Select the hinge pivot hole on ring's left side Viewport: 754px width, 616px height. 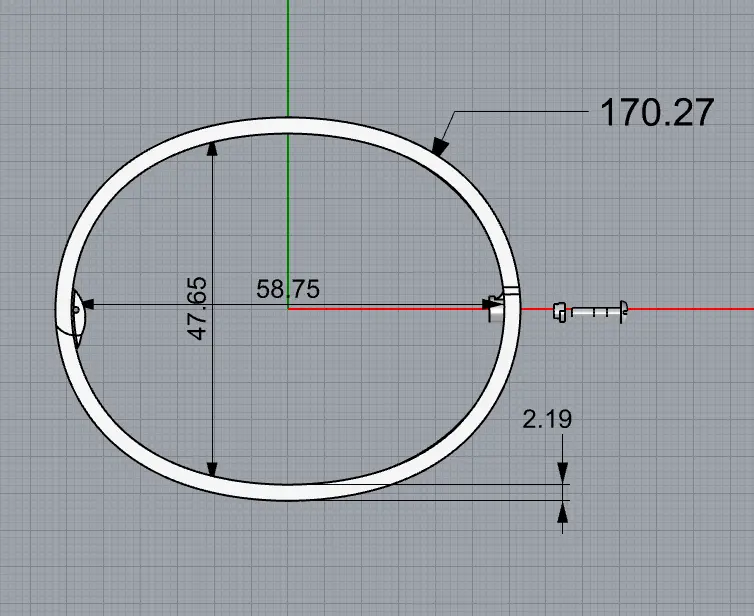(x=75, y=310)
